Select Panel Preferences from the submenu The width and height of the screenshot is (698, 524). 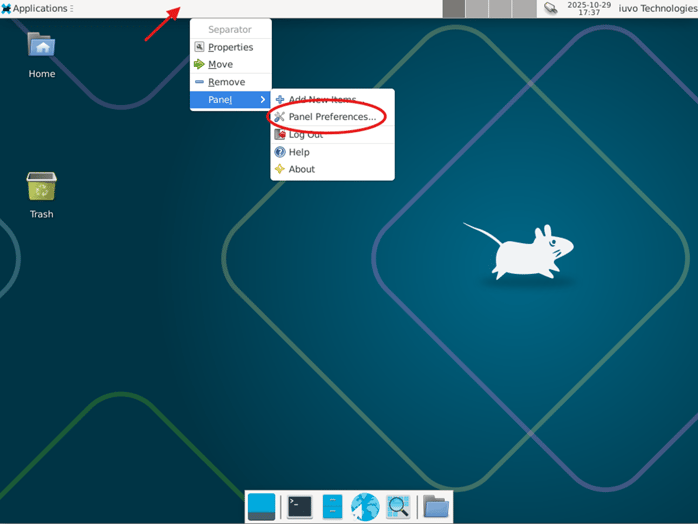click(x=332, y=117)
